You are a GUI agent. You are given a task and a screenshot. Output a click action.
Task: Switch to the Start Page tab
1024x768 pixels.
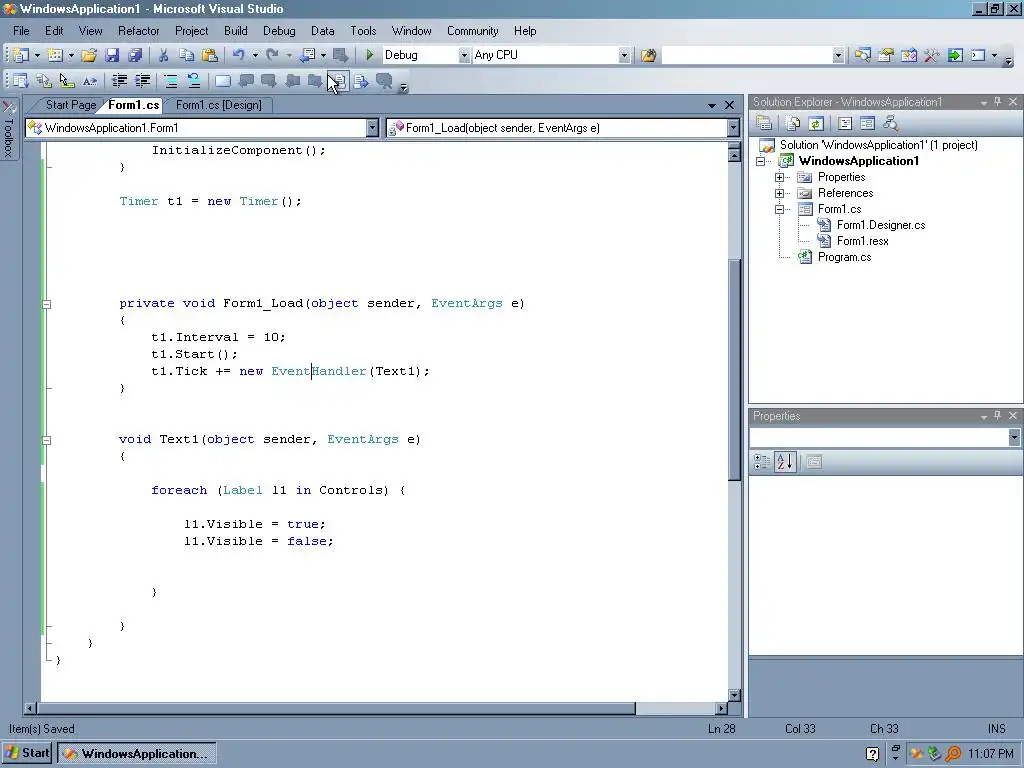71,105
